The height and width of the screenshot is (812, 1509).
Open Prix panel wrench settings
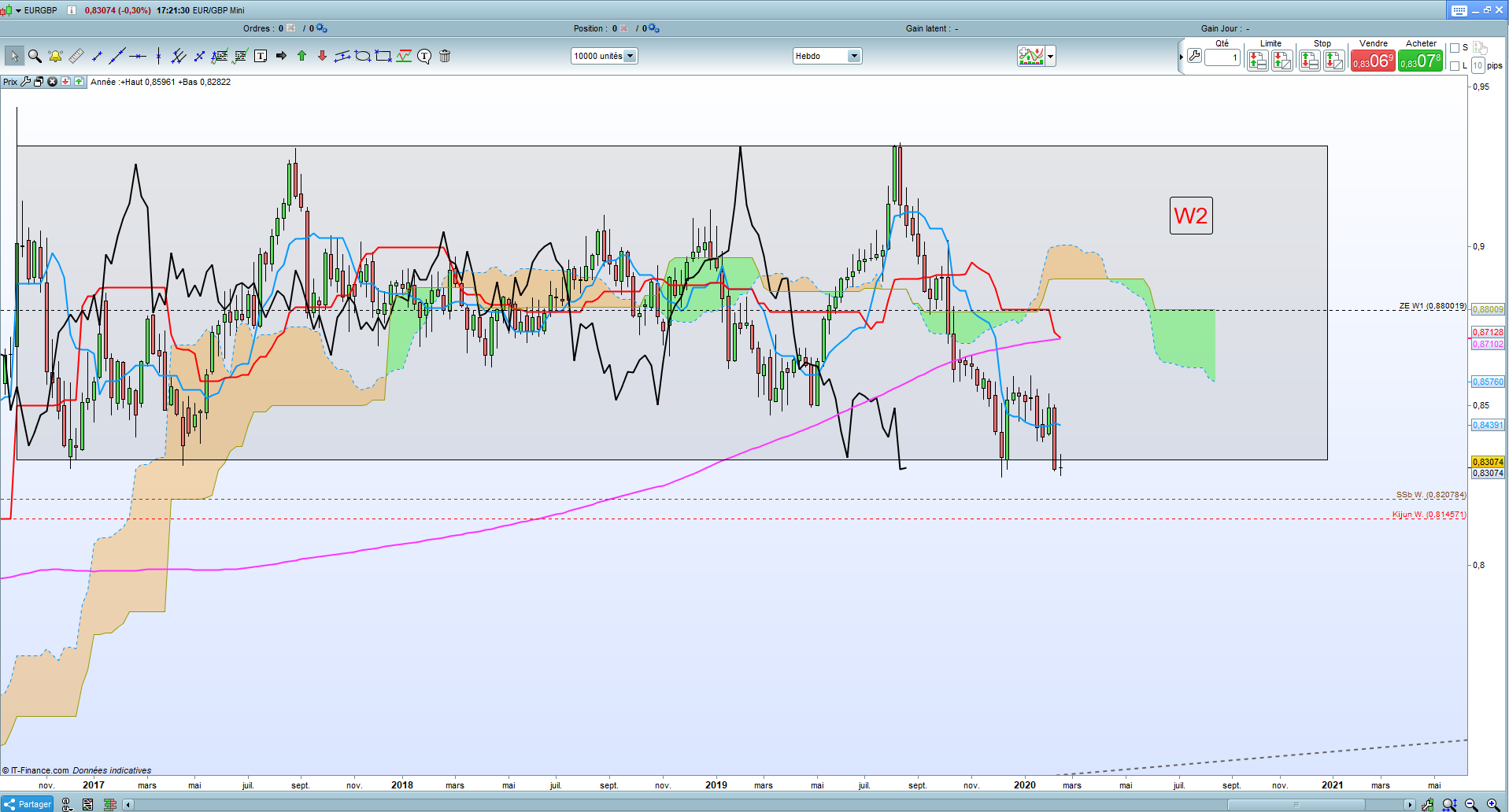tap(26, 82)
